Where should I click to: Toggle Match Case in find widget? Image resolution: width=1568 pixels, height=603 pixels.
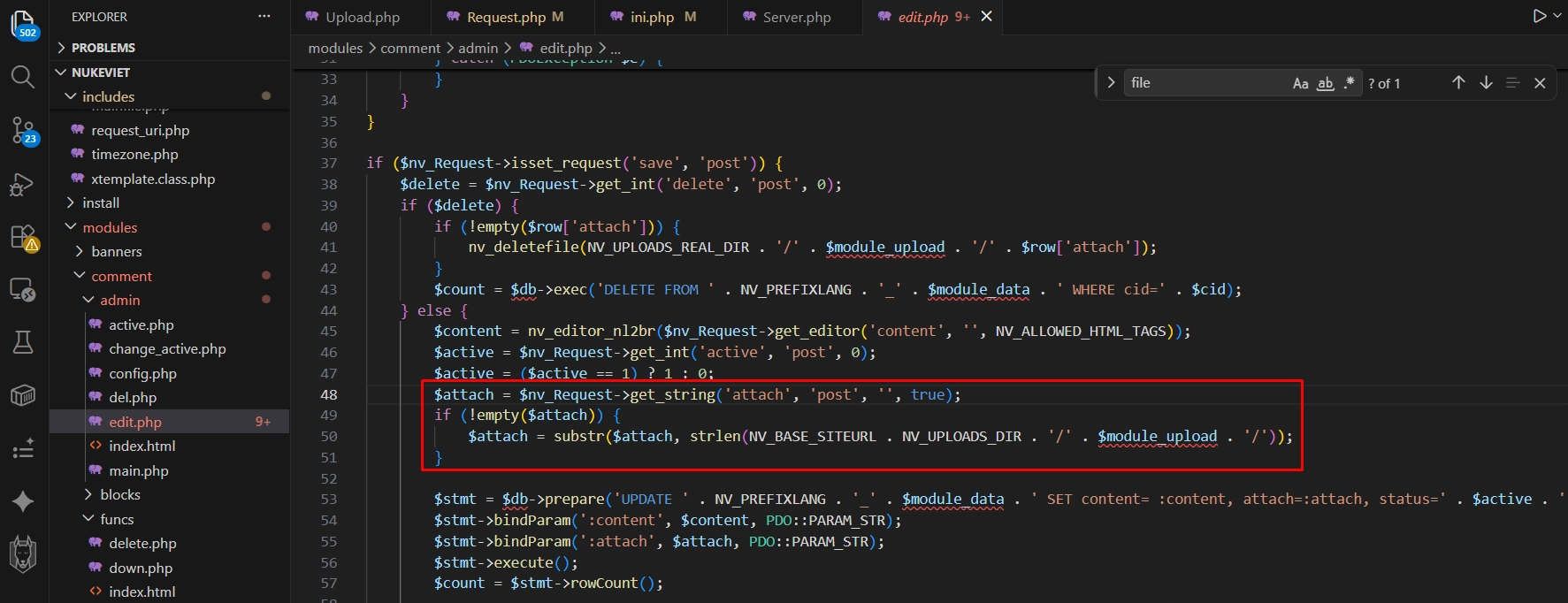point(1300,83)
